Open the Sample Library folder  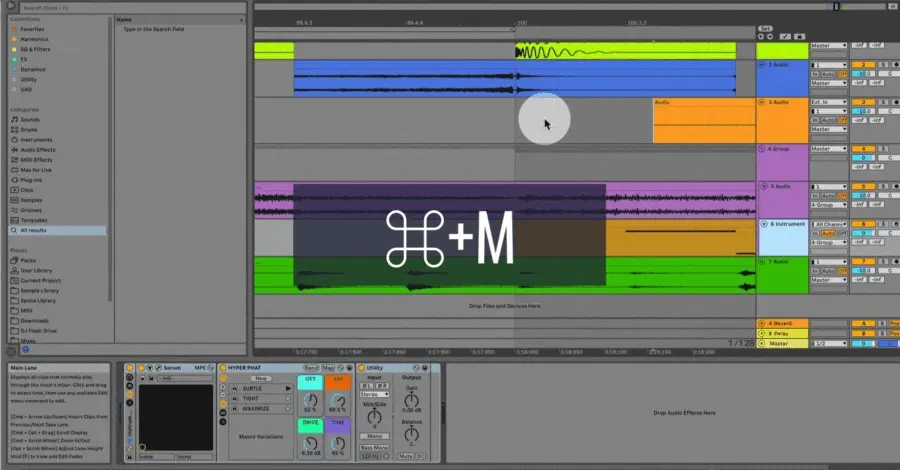(40, 290)
